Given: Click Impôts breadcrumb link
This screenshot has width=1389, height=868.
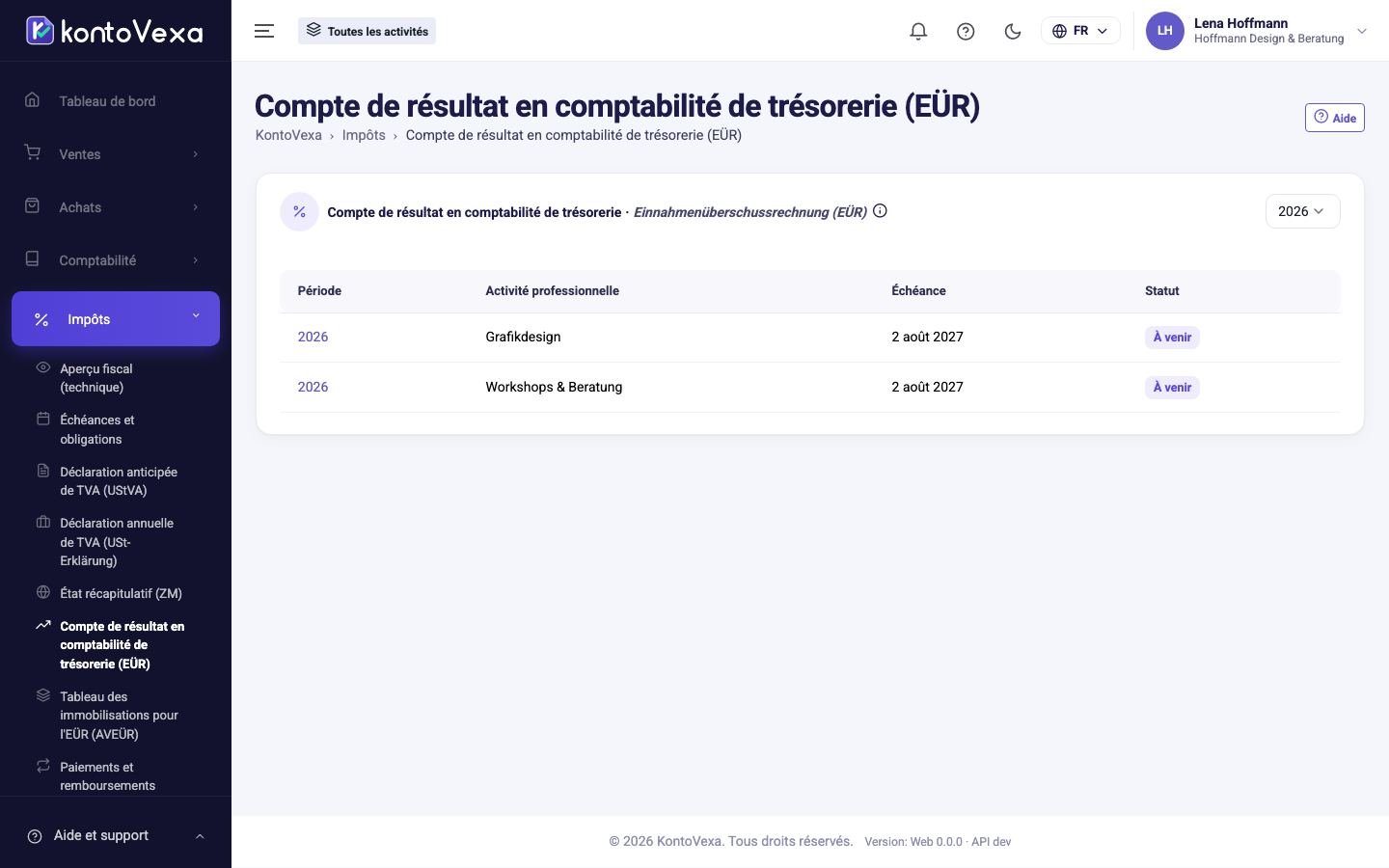Looking at the screenshot, I should point(364,135).
